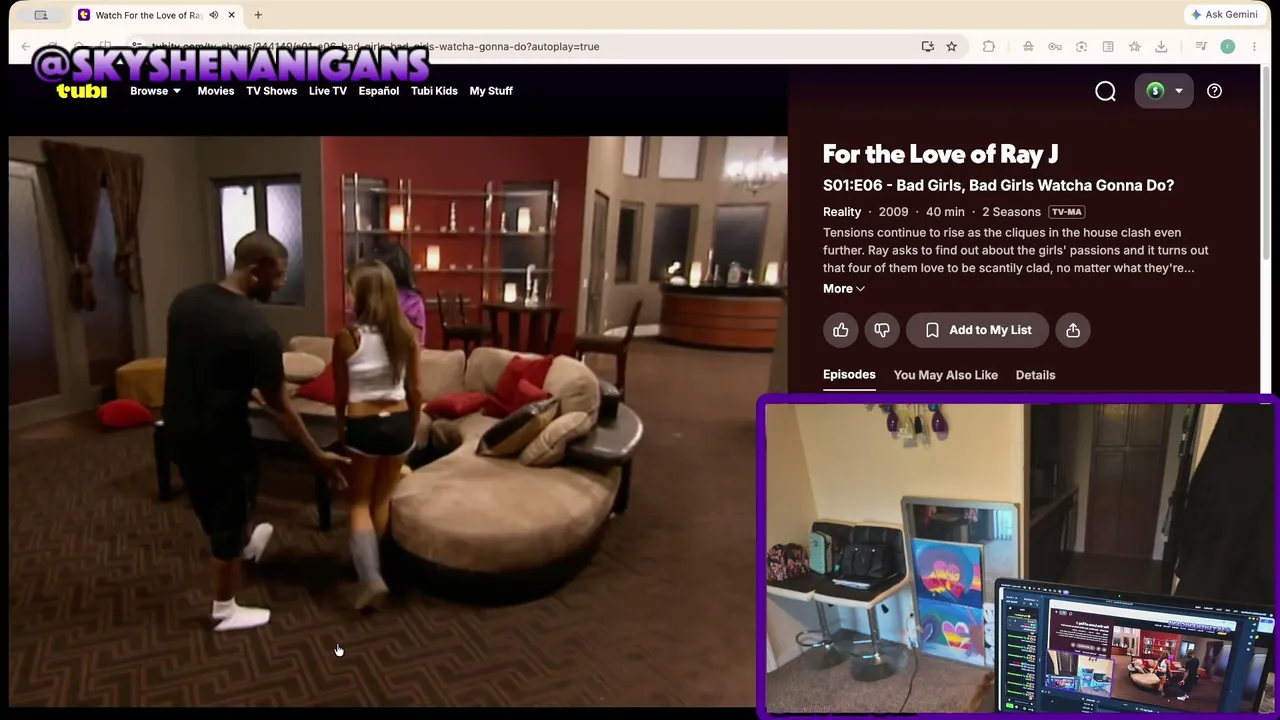The image size is (1280, 720).
Task: Click the favorites star extension icon in toolbar
Action: click(x=1135, y=46)
